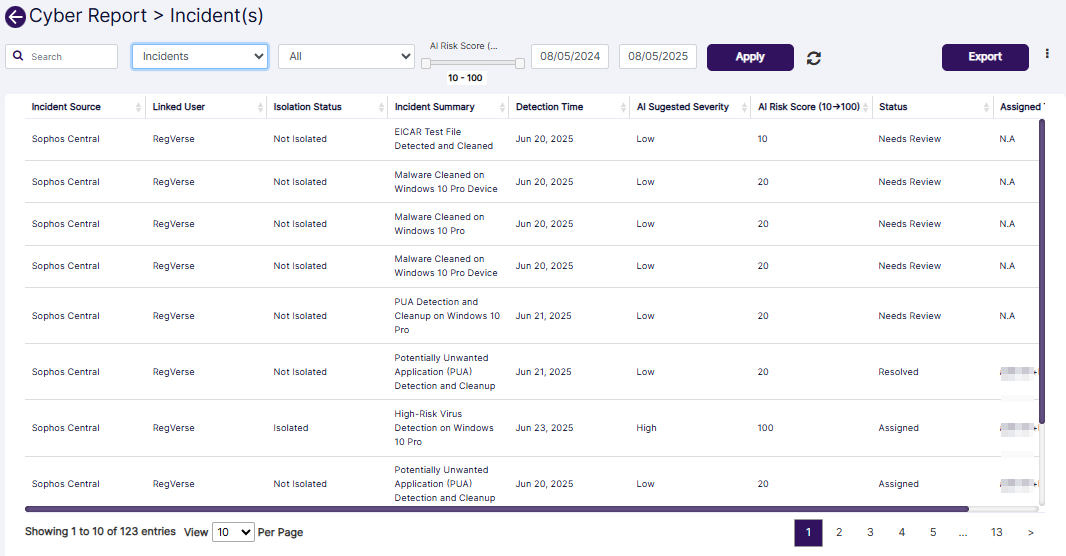Open the All filter dropdown
This screenshot has height=556, width=1066.
point(346,56)
